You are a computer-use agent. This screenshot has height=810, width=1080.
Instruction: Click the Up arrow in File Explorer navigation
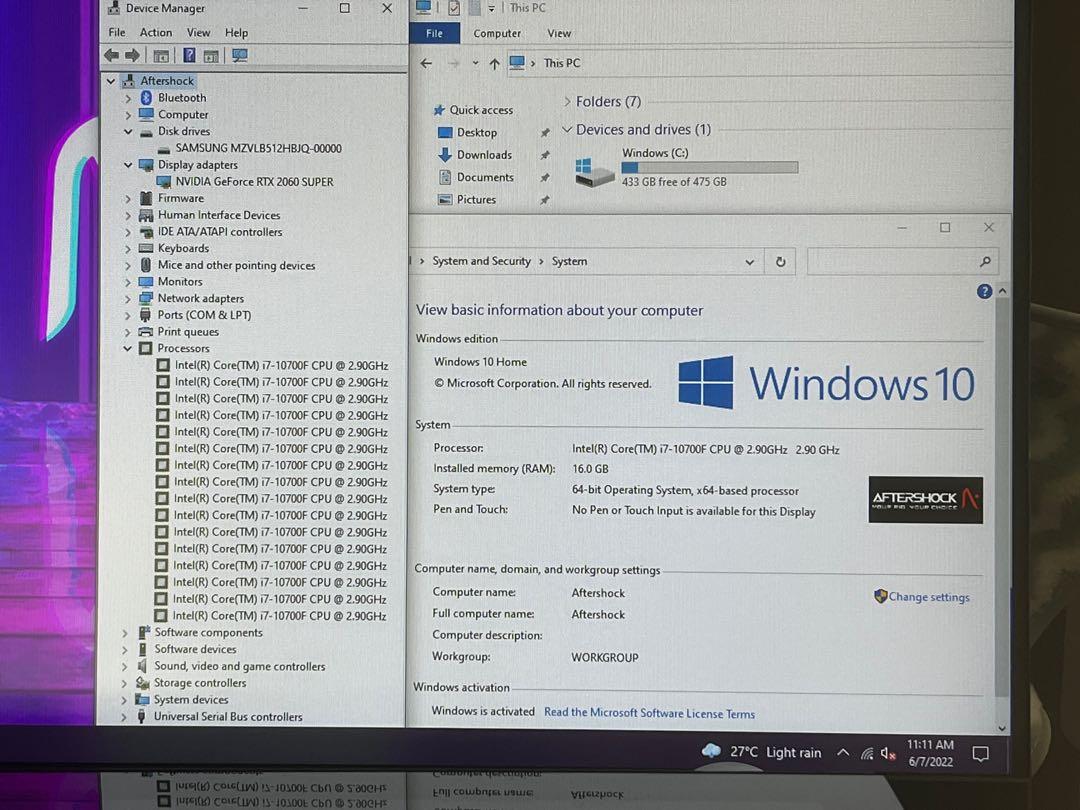(x=494, y=63)
